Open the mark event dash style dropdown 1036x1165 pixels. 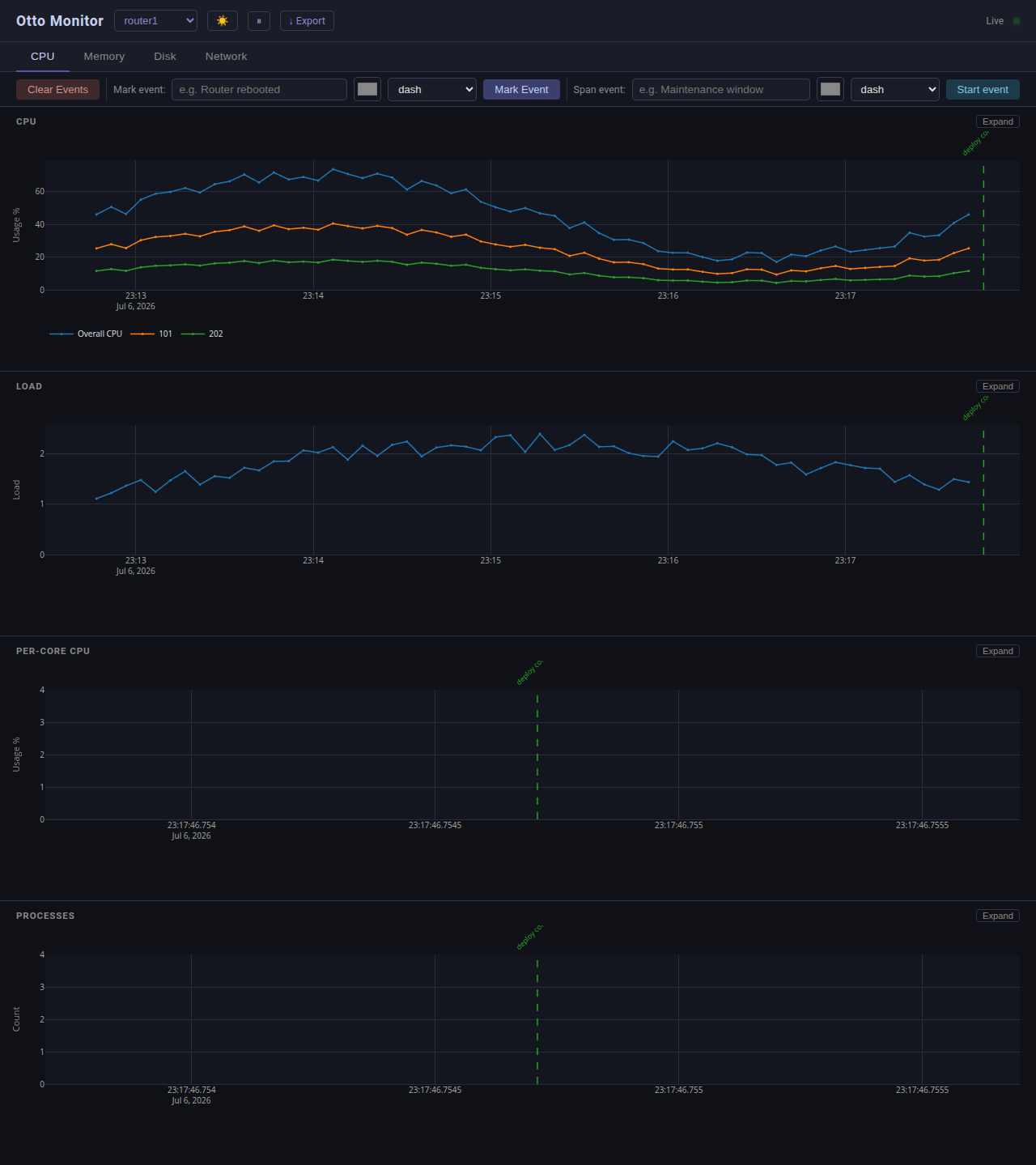pos(432,90)
